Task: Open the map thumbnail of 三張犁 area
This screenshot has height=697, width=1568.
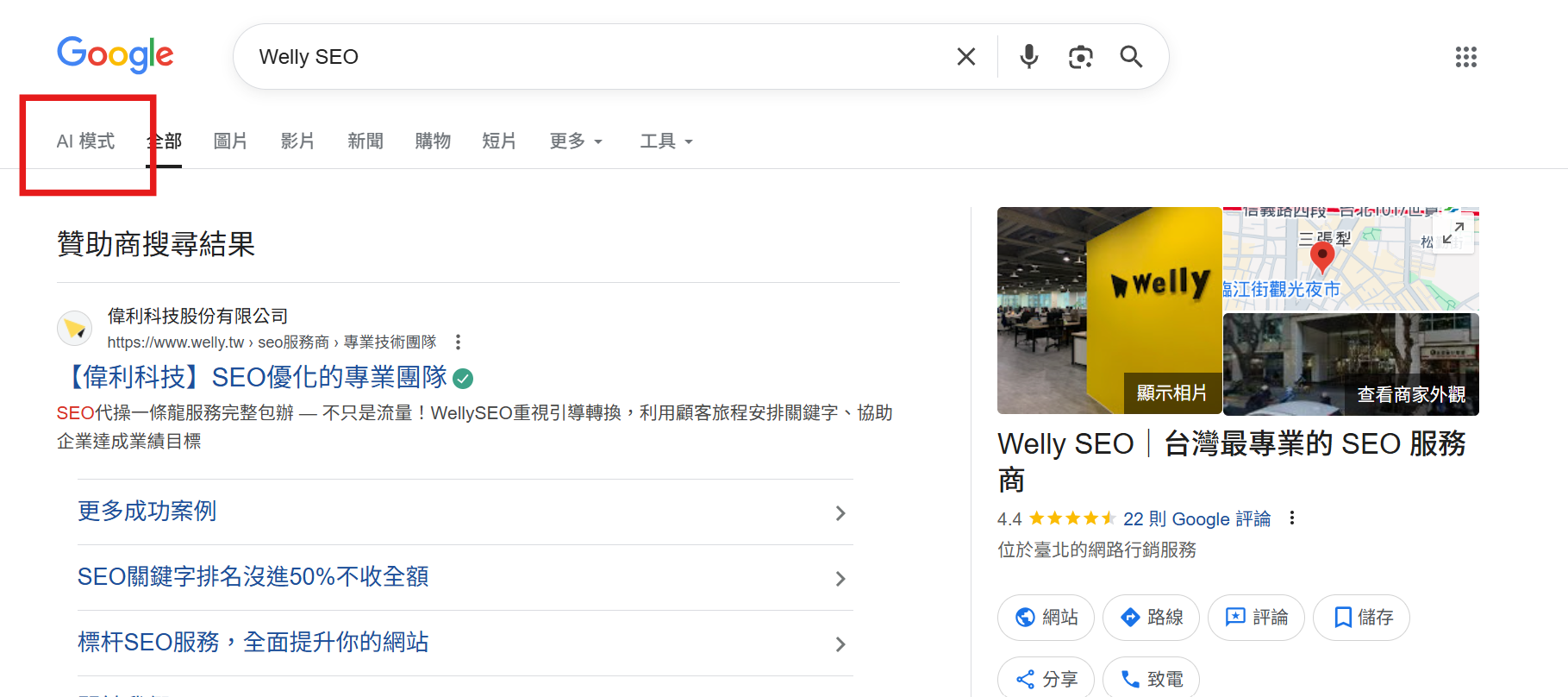Action: (1351, 259)
